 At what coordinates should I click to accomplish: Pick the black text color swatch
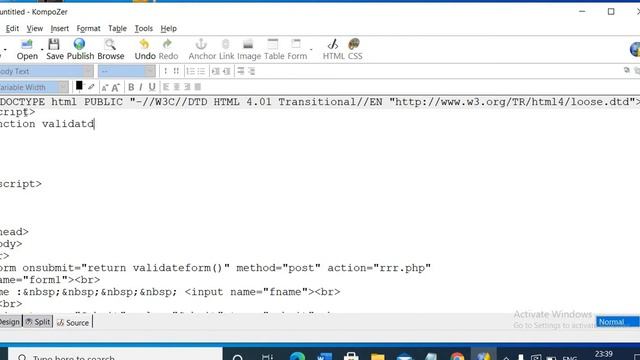point(79,86)
